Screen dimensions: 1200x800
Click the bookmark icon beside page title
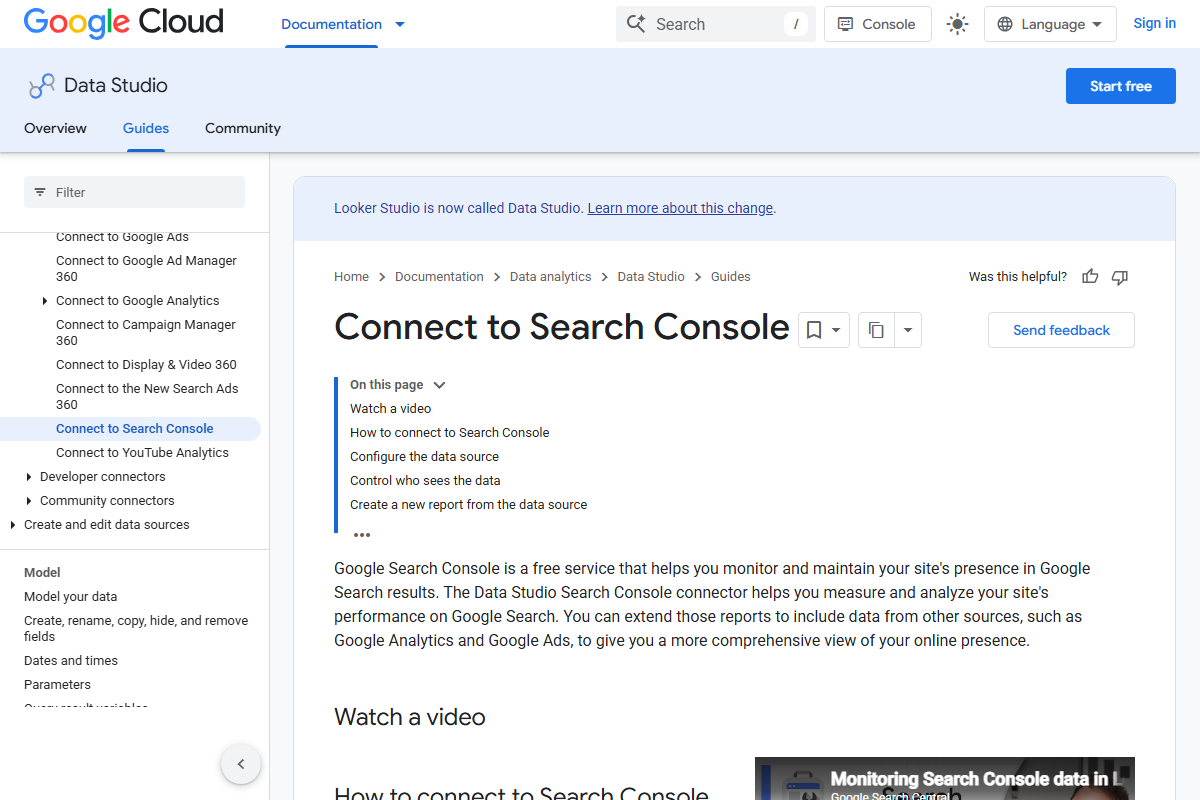[x=814, y=330]
